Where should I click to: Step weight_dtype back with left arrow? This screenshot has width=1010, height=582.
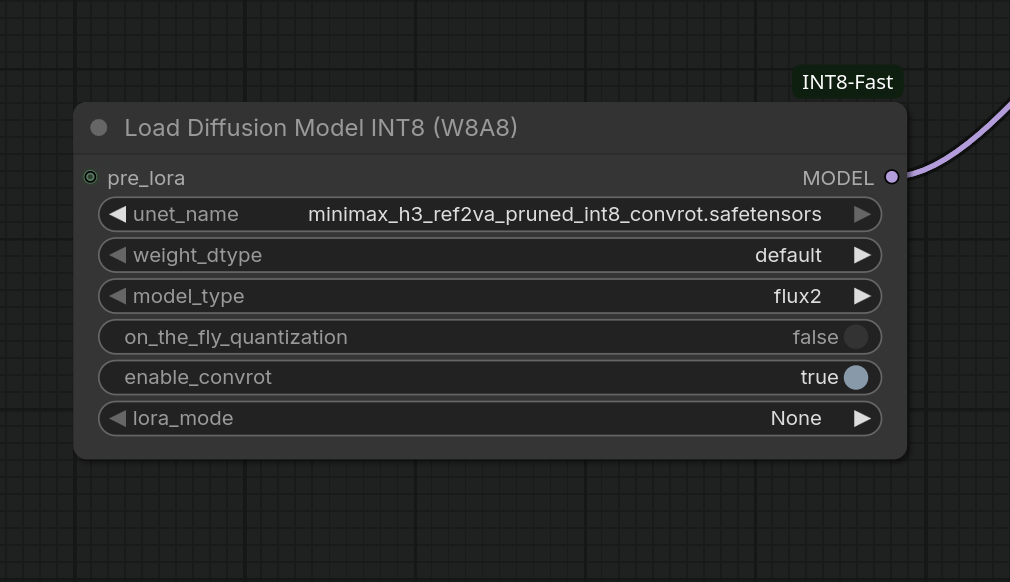118,255
